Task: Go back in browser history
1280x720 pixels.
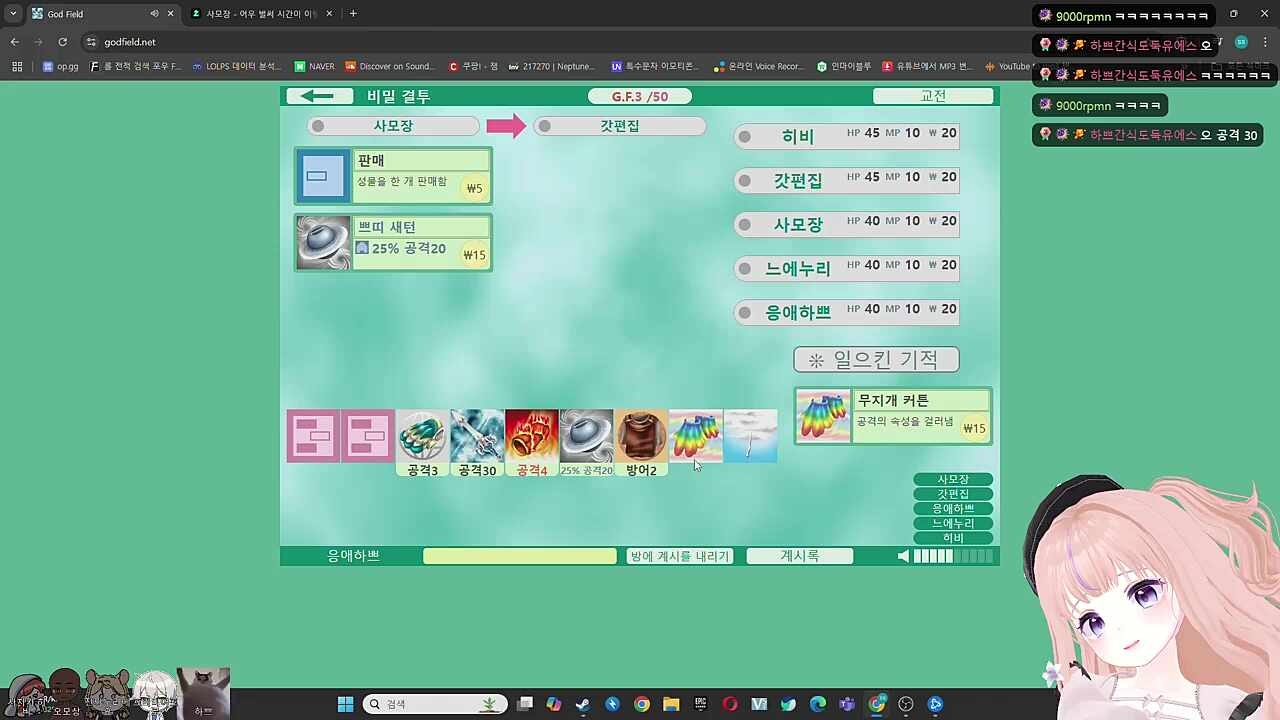Action: tap(14, 42)
